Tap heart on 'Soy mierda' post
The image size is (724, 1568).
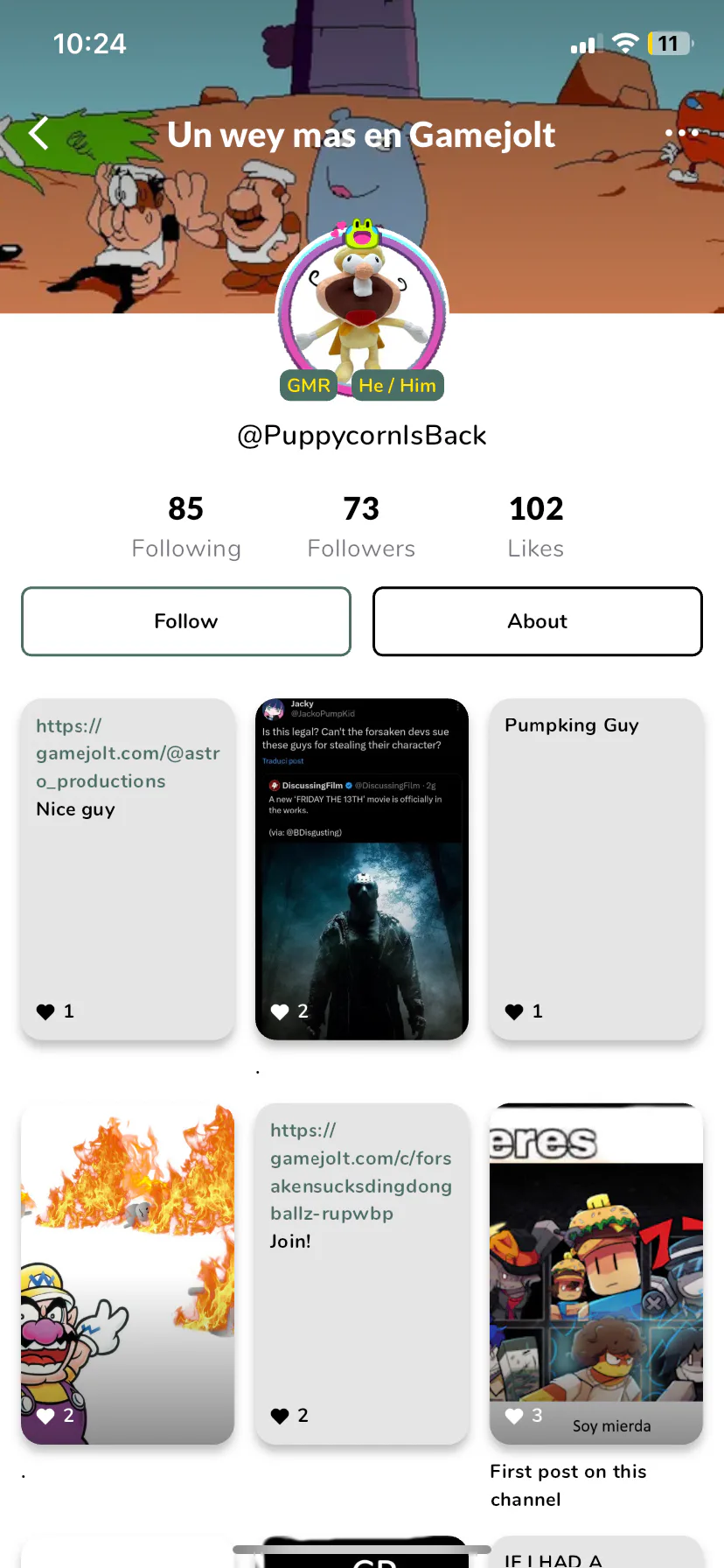(514, 1416)
